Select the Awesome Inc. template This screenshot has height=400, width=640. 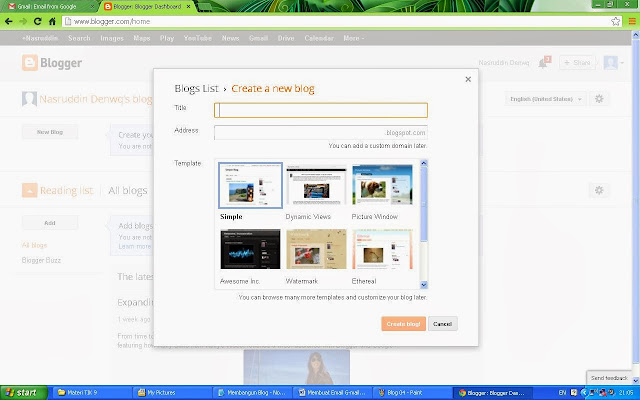(x=250, y=249)
